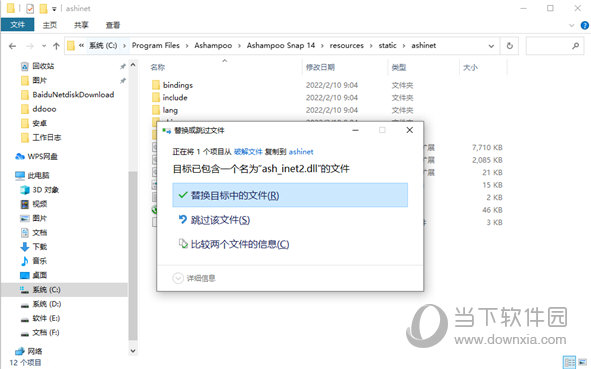Click the search box field
591x369 pixels.
click(x=554, y=46)
